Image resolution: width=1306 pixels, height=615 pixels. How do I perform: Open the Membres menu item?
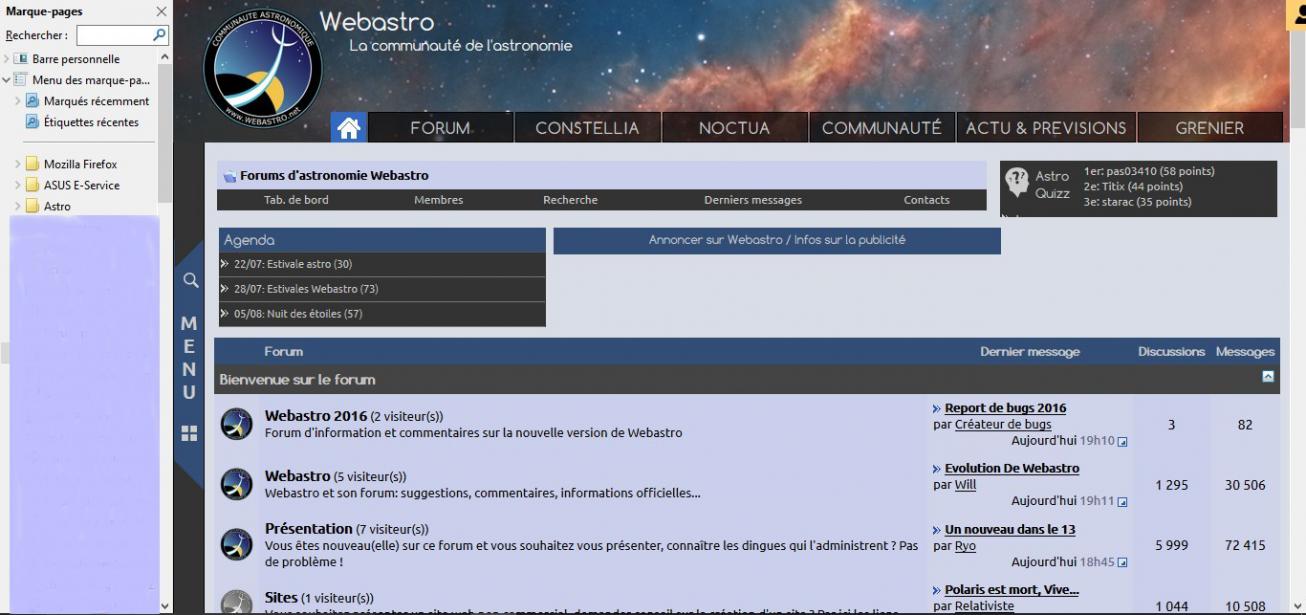pyautogui.click(x=438, y=200)
